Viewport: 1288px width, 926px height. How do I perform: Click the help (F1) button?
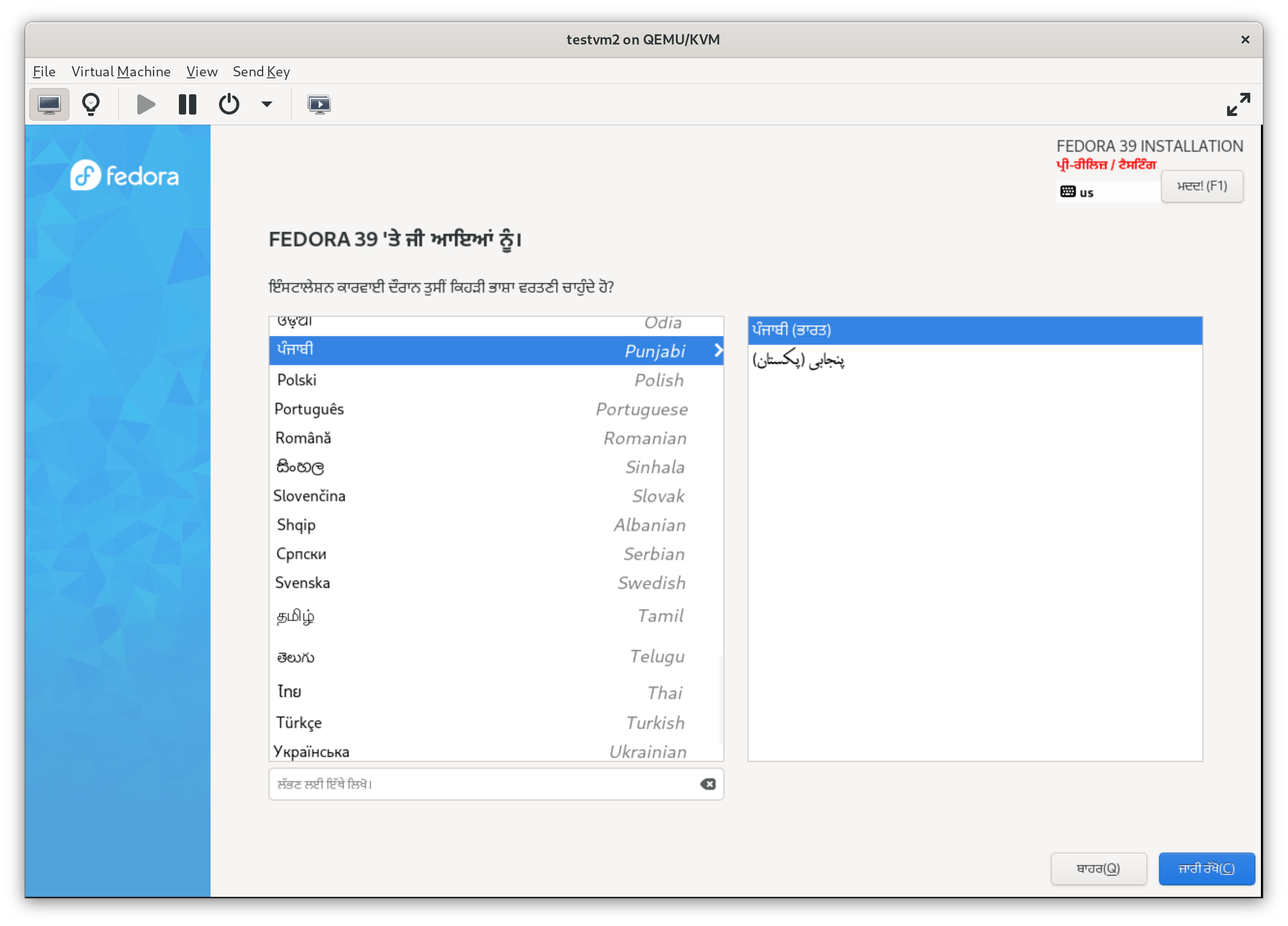1201,186
